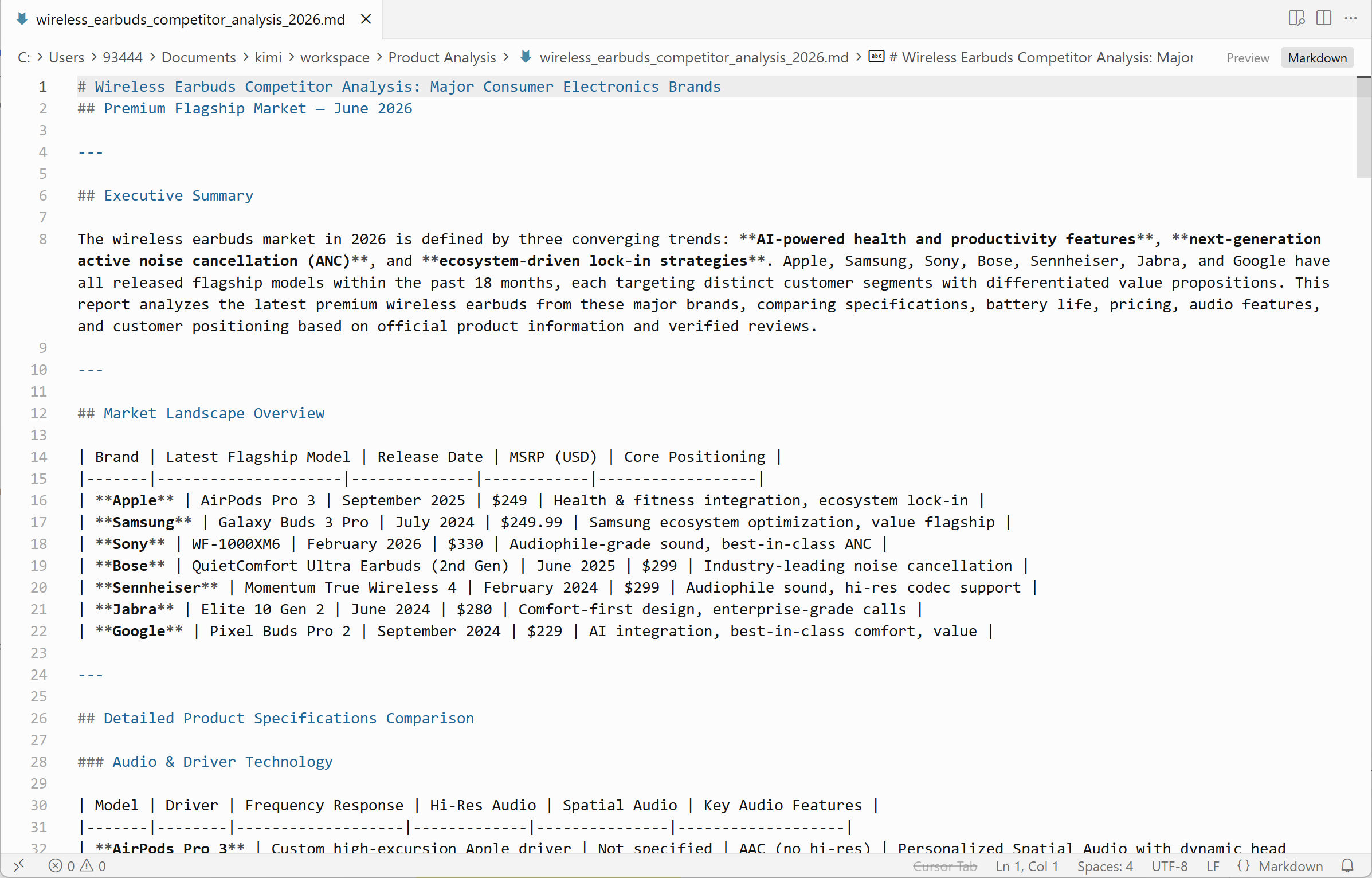This screenshot has width=1372, height=878.
Task: Open the heading symbol breadcrumb dropdown
Action: (x=1030, y=57)
